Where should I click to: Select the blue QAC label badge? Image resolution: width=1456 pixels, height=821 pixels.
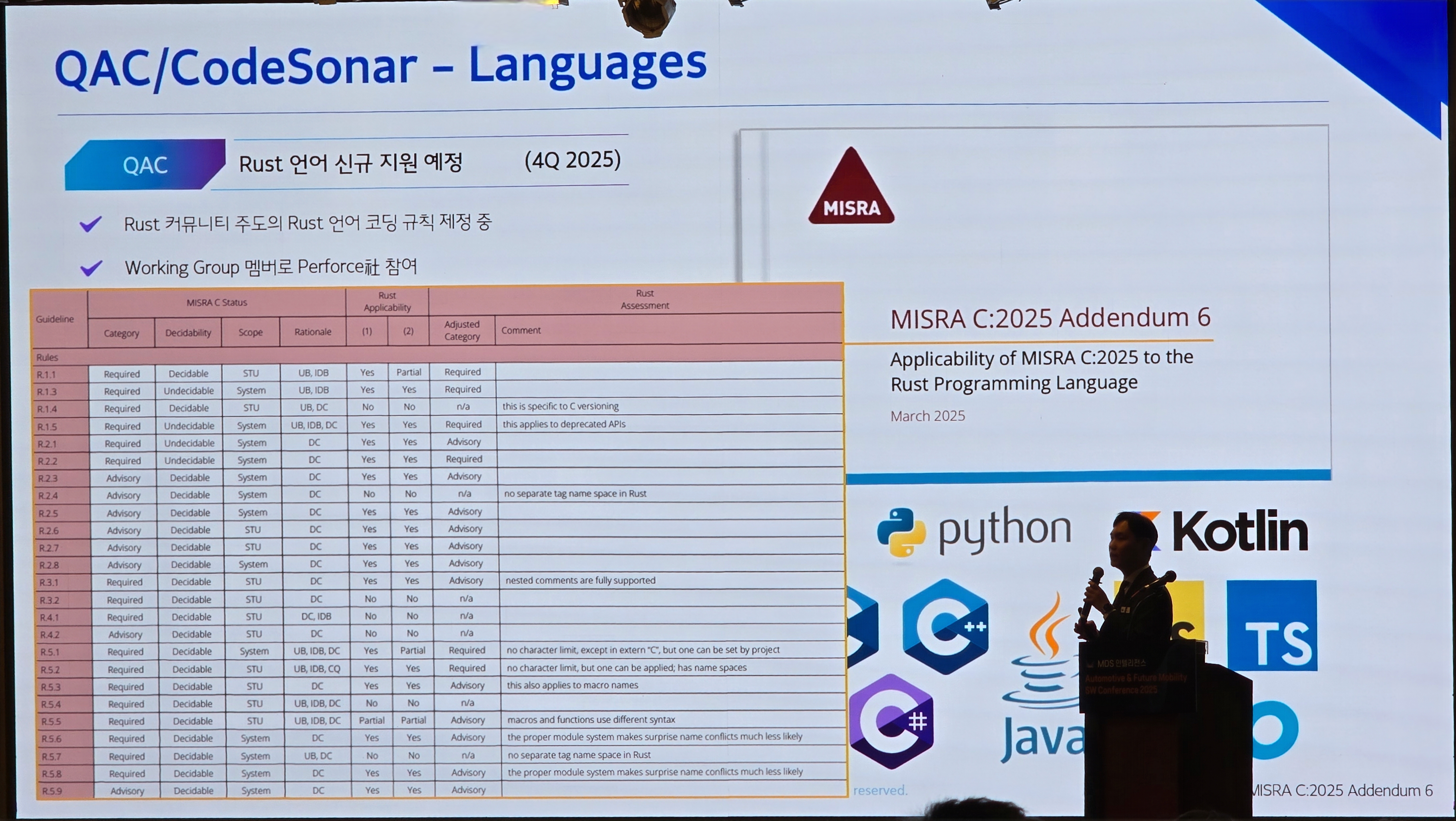[x=145, y=165]
